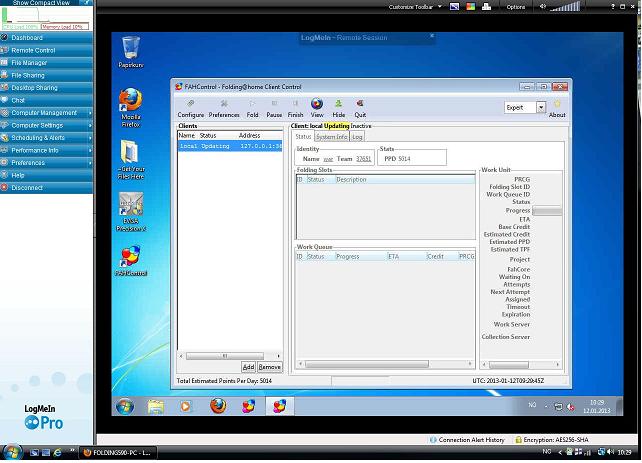Click the Options button in LogMeIn toolbar

(x=515, y=7)
